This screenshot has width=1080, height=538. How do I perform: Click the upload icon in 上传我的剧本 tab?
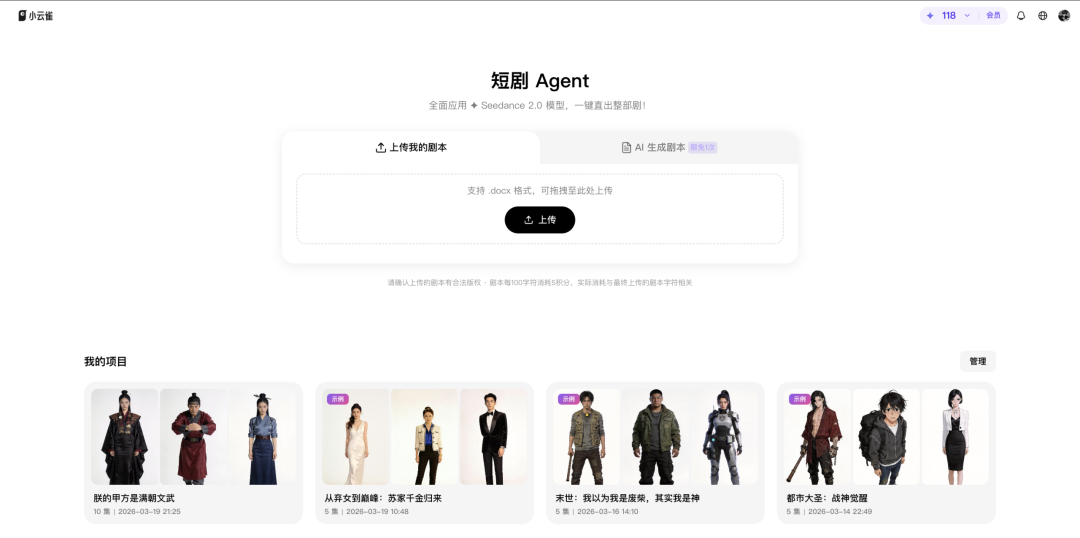click(x=381, y=147)
